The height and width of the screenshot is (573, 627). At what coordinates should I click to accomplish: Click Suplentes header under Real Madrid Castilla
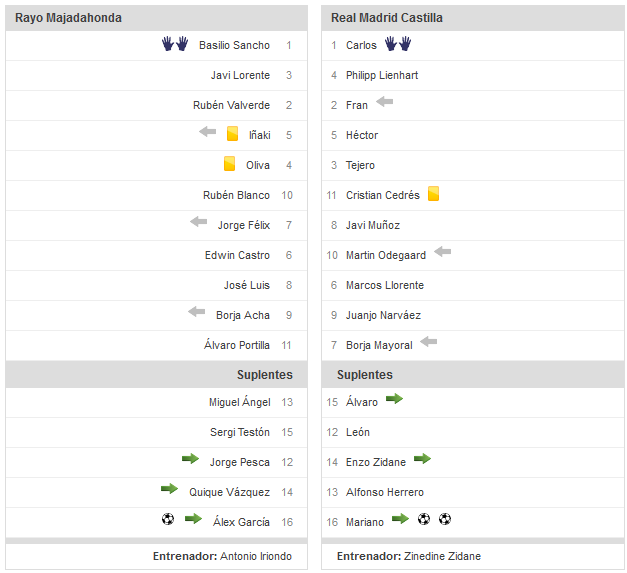pos(365,375)
